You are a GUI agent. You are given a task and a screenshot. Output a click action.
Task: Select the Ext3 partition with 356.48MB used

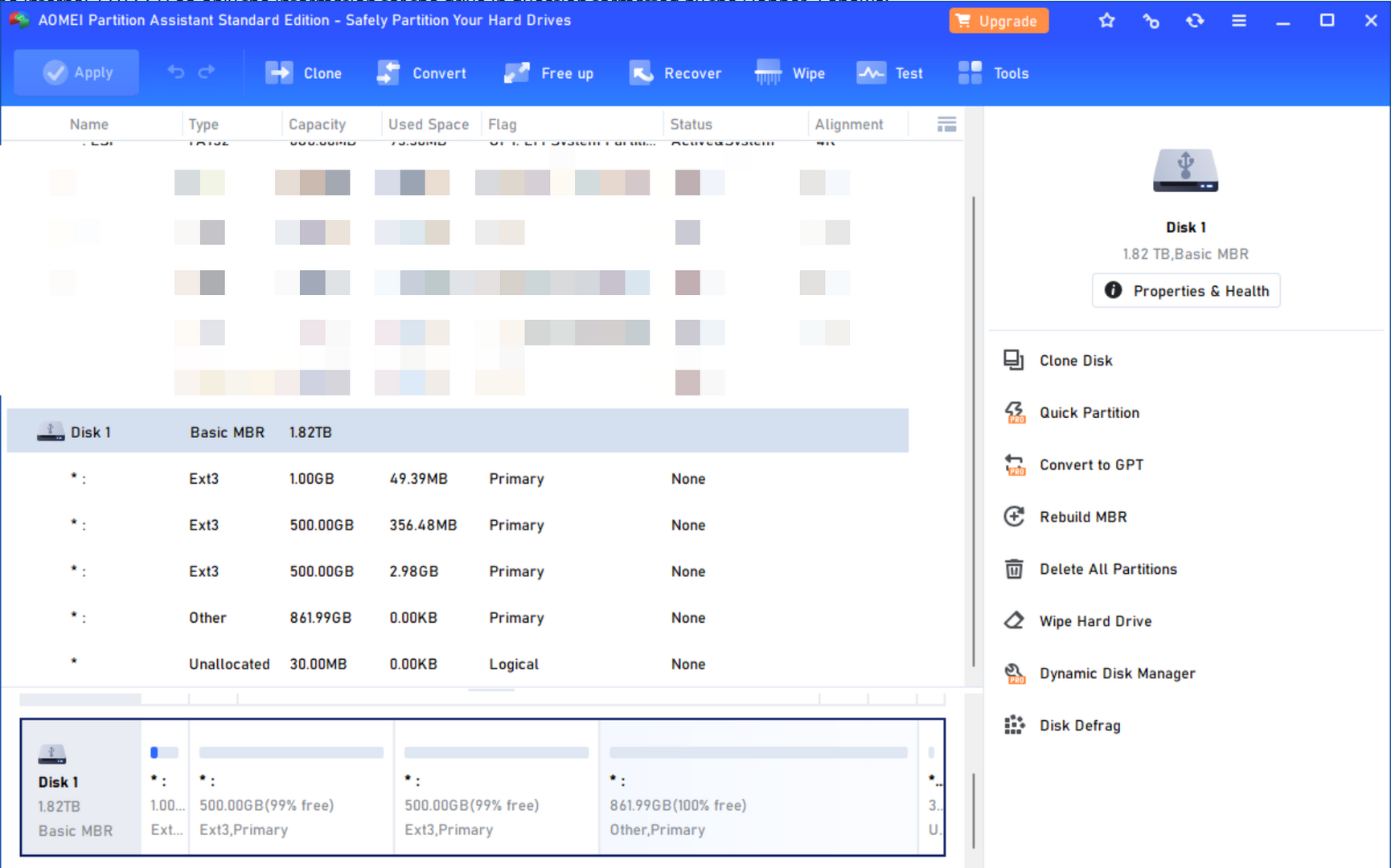[458, 525]
